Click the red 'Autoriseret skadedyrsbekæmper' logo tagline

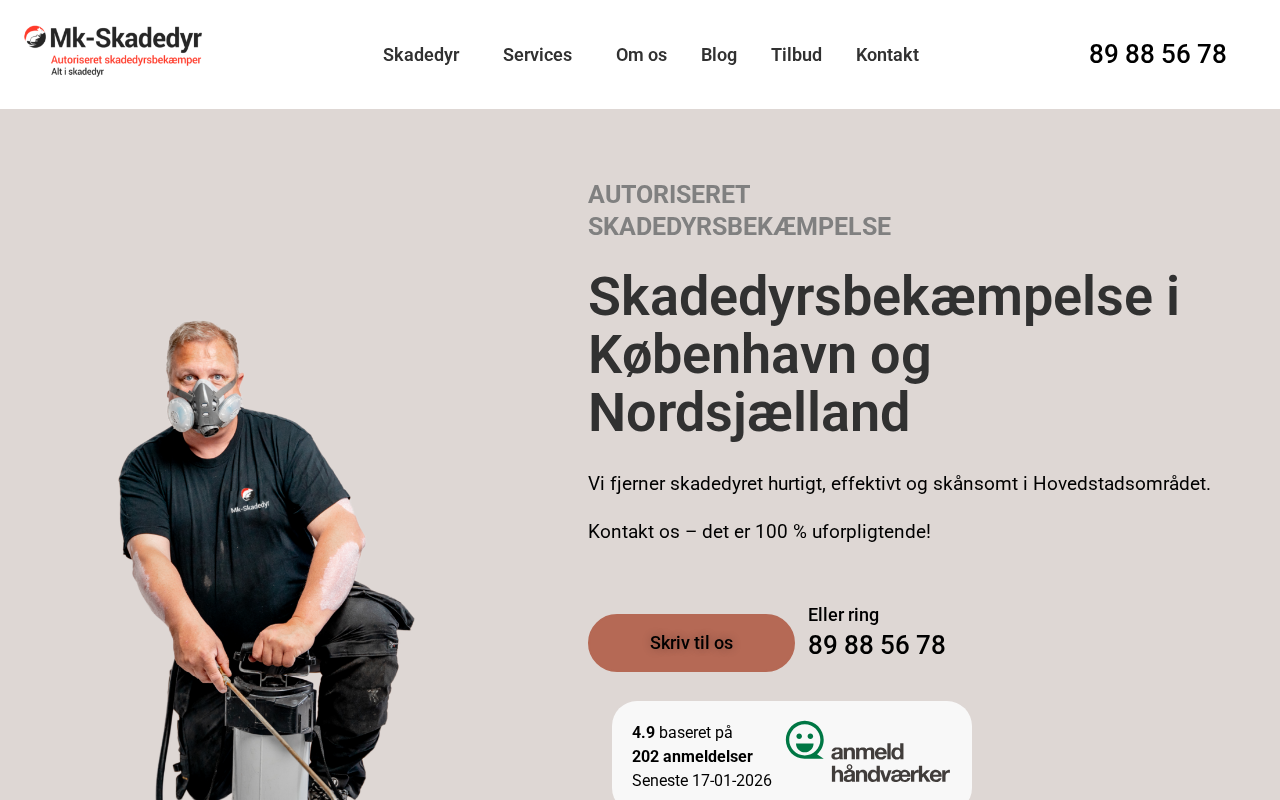126,60
